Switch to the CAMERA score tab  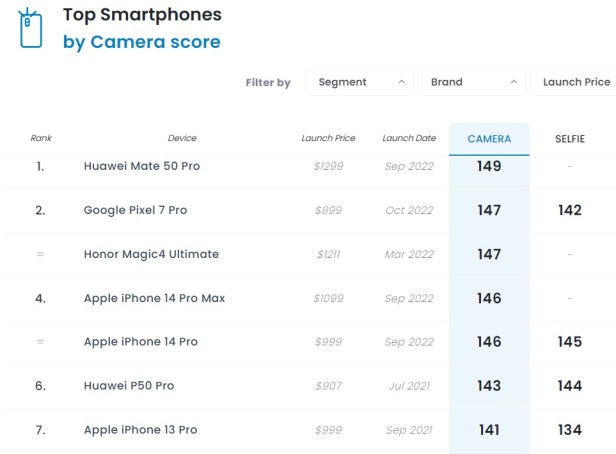[489, 139]
